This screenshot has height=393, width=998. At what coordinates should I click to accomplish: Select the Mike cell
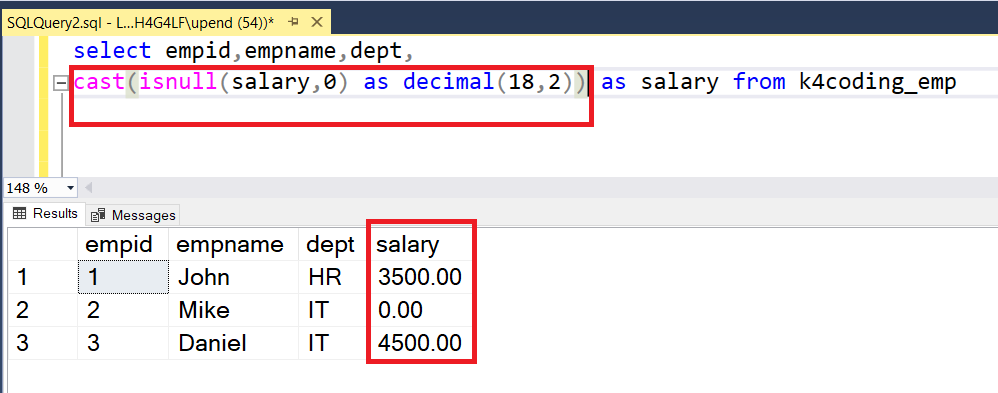(233, 310)
